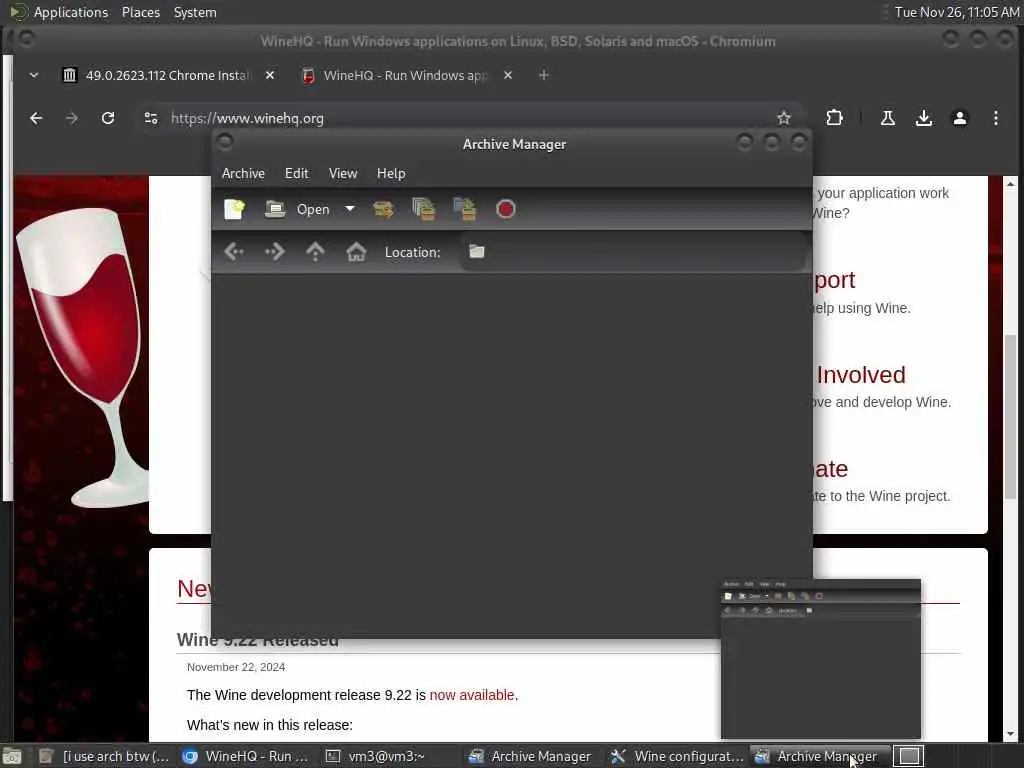Image resolution: width=1024 pixels, height=768 pixels.
Task: Open Chromium profile icon
Action: pos(959,118)
